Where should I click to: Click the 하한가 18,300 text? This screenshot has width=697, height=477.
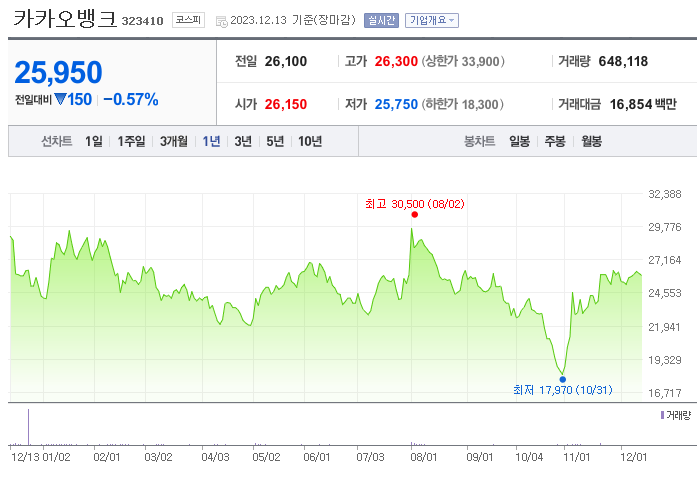pyautogui.click(x=462, y=104)
